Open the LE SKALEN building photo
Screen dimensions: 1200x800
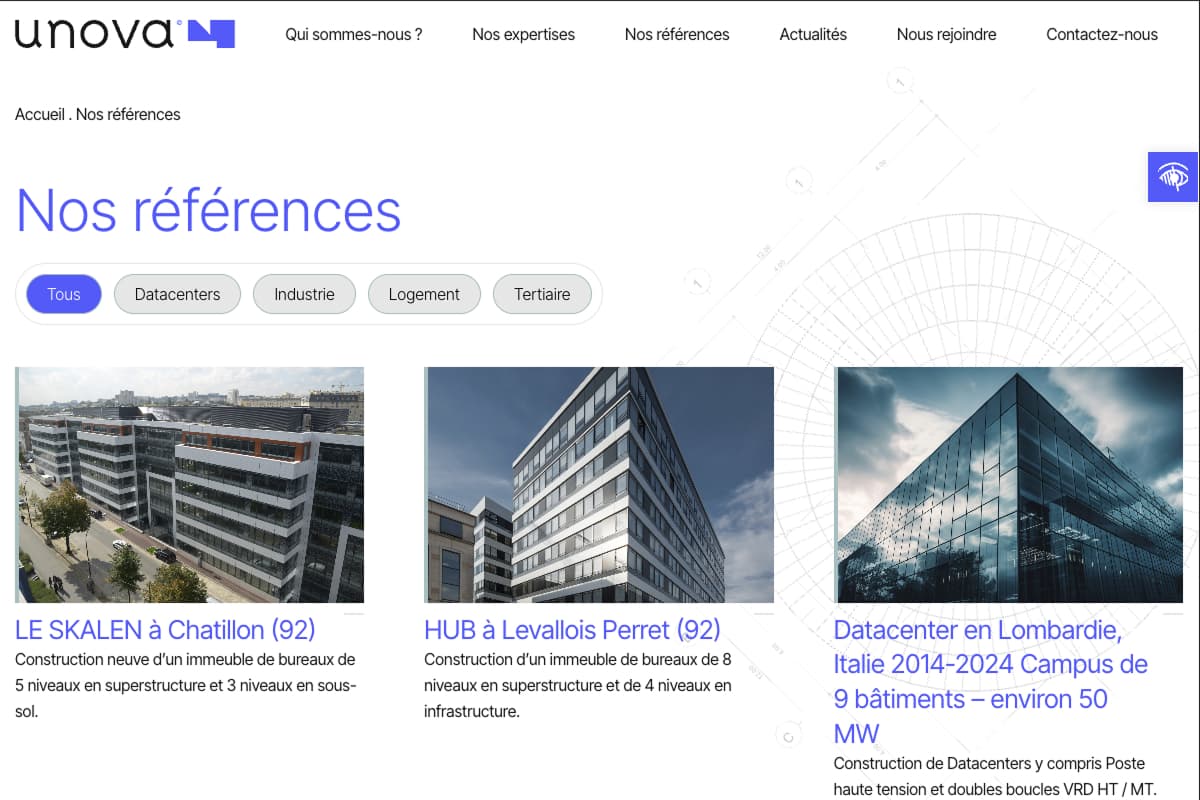point(190,485)
